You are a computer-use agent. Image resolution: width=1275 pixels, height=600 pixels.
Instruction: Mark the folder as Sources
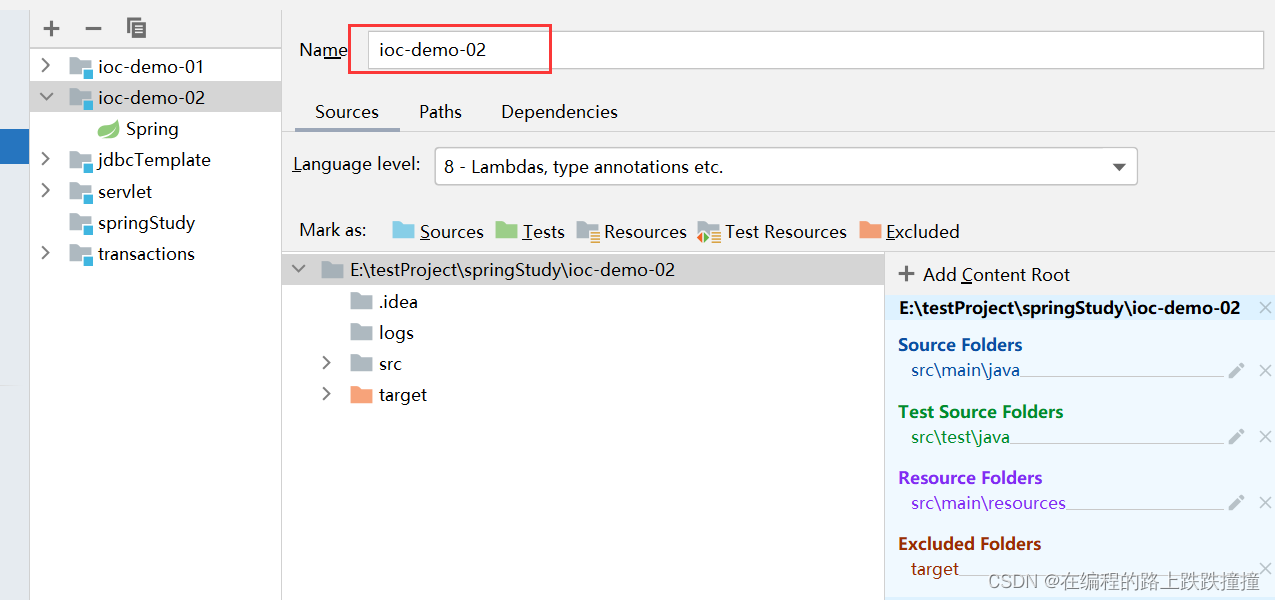(x=438, y=231)
